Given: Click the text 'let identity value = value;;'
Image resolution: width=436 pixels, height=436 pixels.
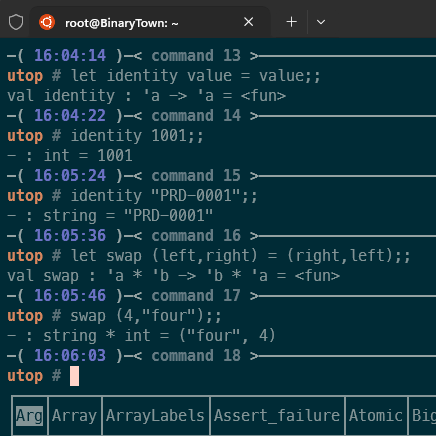Looking at the screenshot, I should [x=196, y=76].
